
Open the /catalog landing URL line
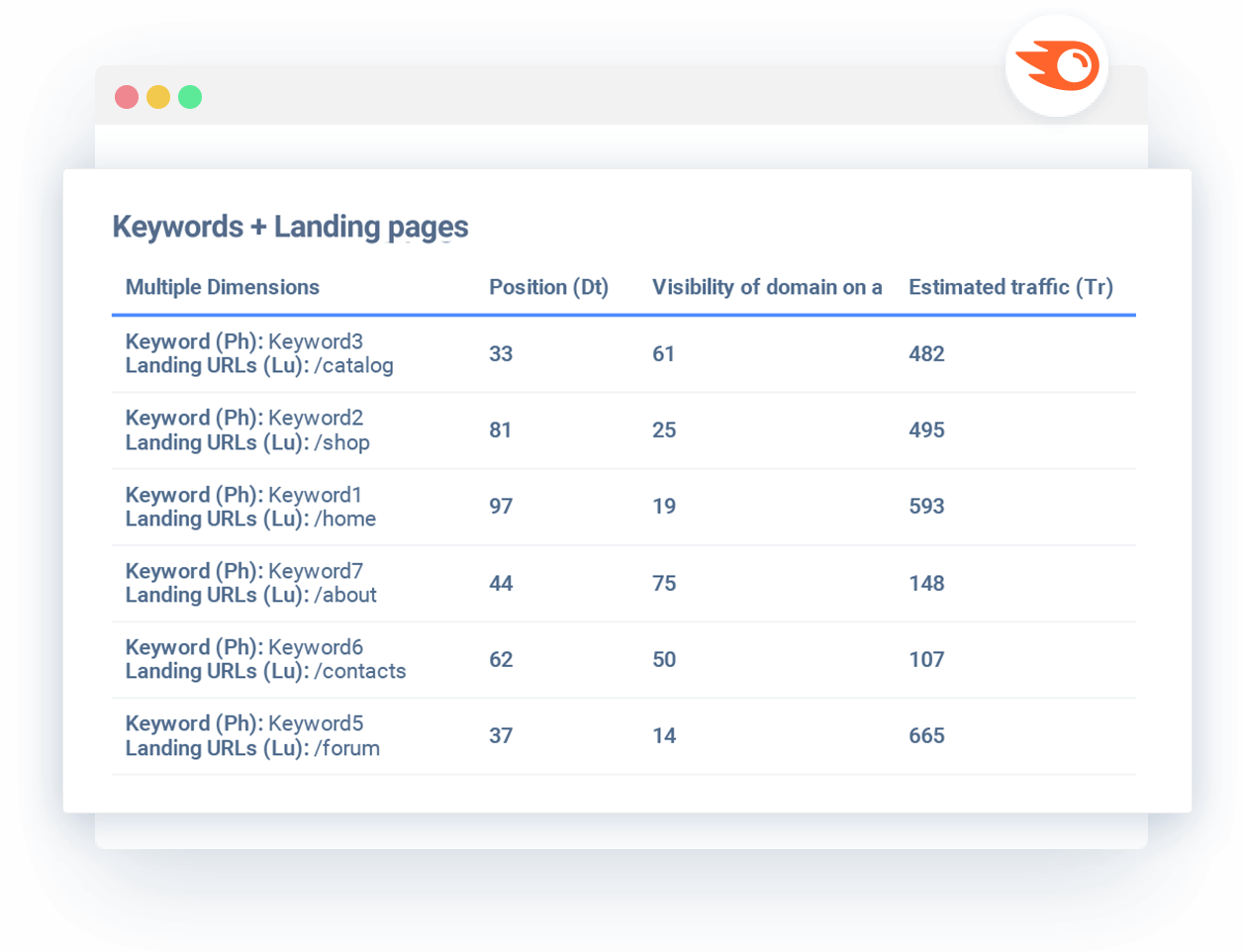259,366
